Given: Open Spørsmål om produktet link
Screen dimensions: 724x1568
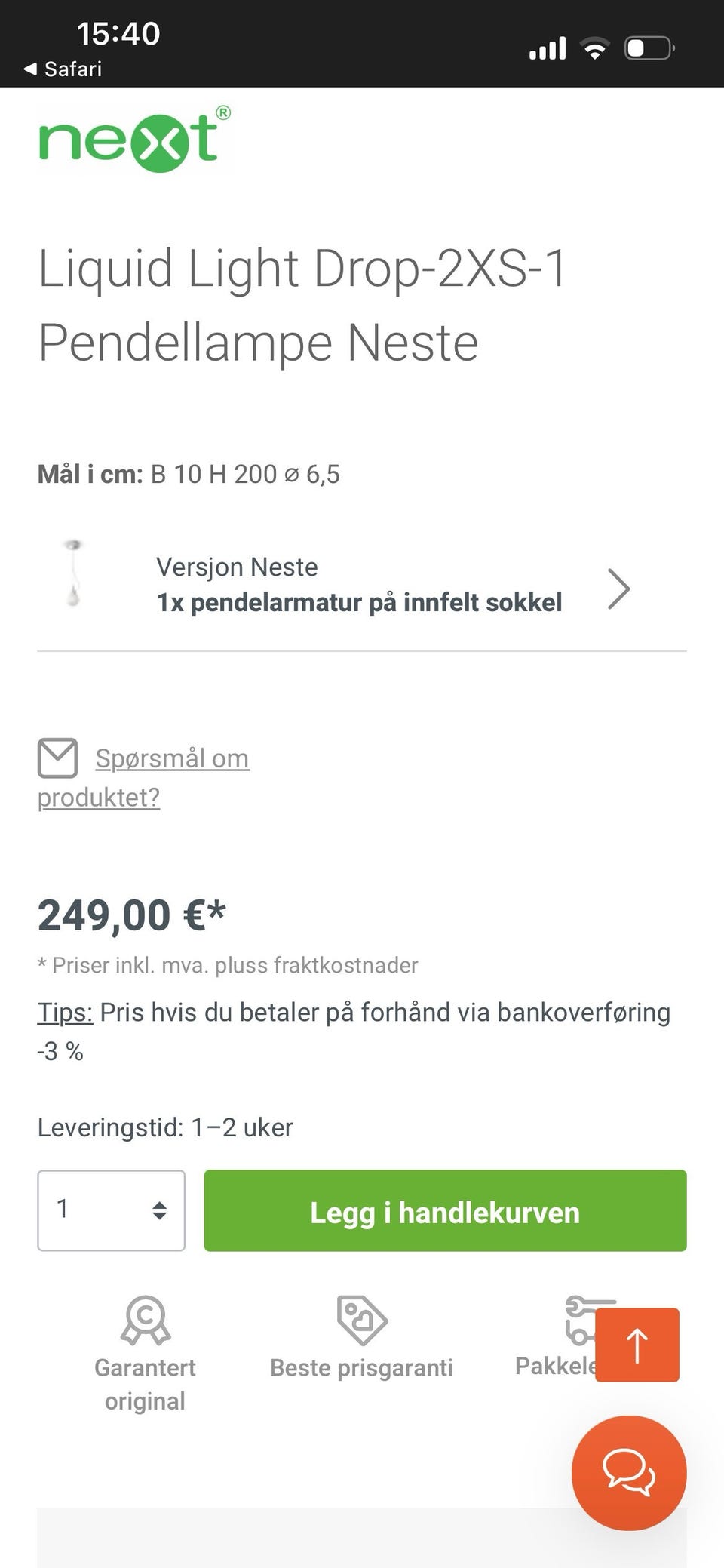Looking at the screenshot, I should pos(143,777).
